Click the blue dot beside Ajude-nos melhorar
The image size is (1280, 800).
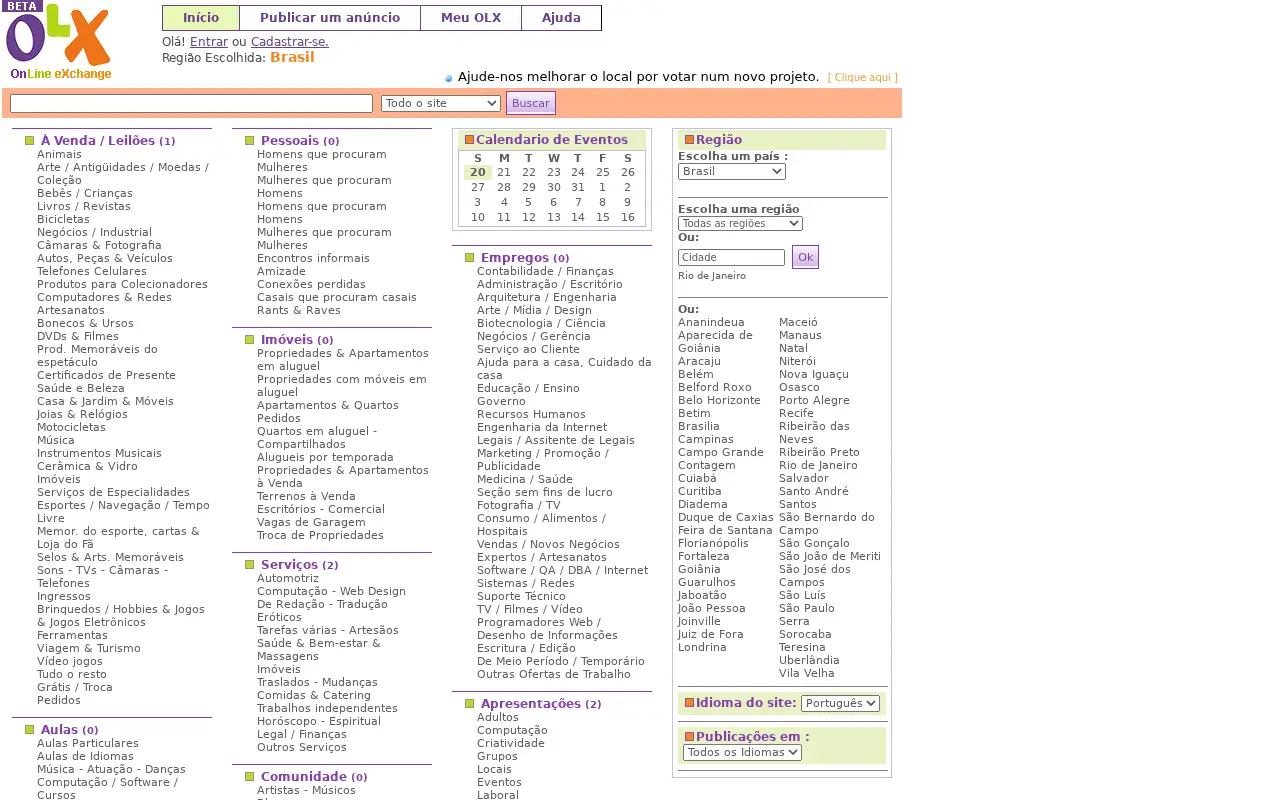click(449, 78)
